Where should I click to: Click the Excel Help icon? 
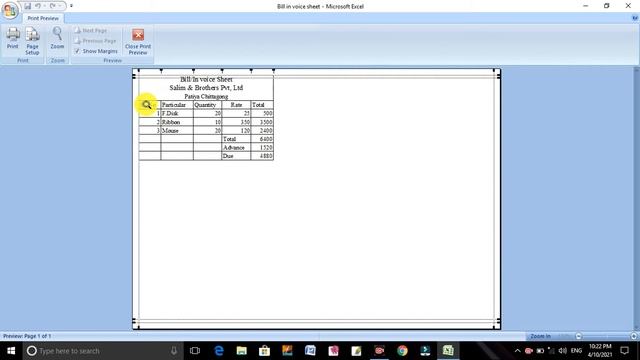coord(635,18)
